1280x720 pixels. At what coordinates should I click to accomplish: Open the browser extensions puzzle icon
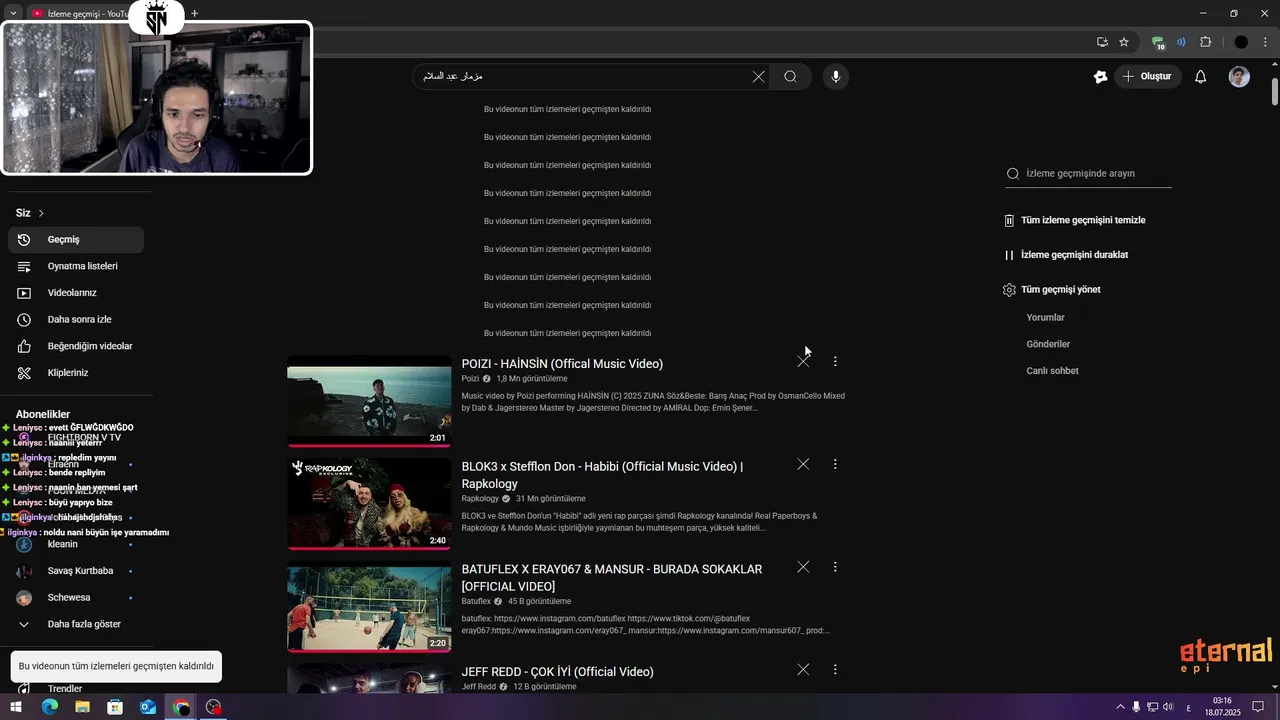[x=1205, y=42]
